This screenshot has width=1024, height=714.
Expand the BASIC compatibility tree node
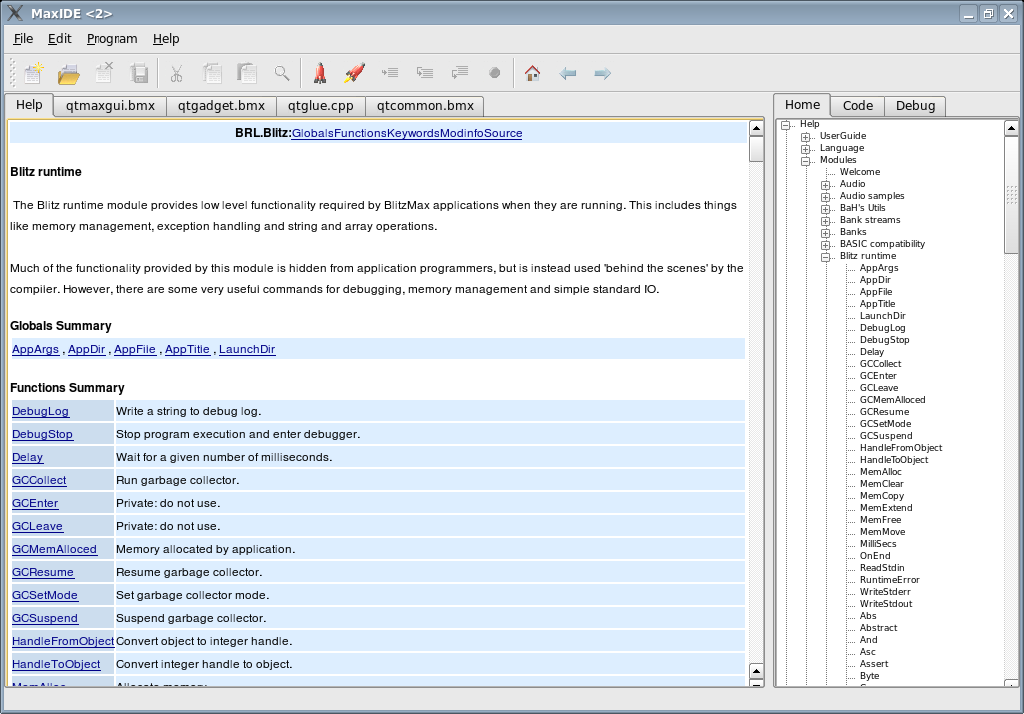[x=825, y=245]
